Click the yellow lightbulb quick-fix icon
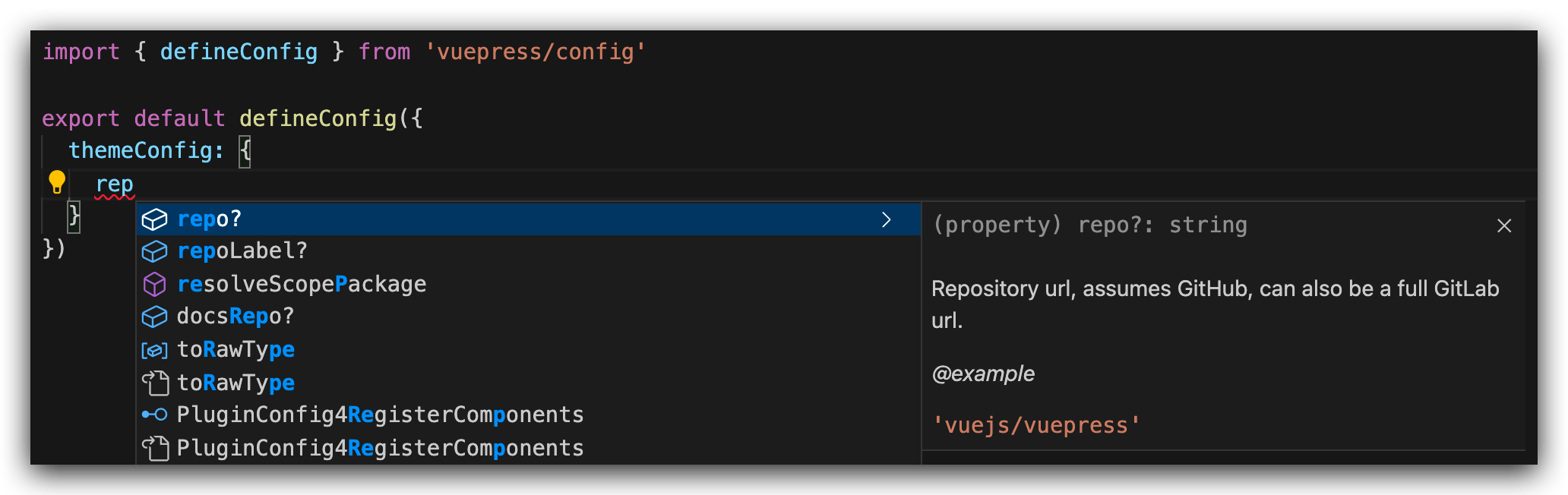This screenshot has height=495, width=1568. pyautogui.click(x=57, y=182)
